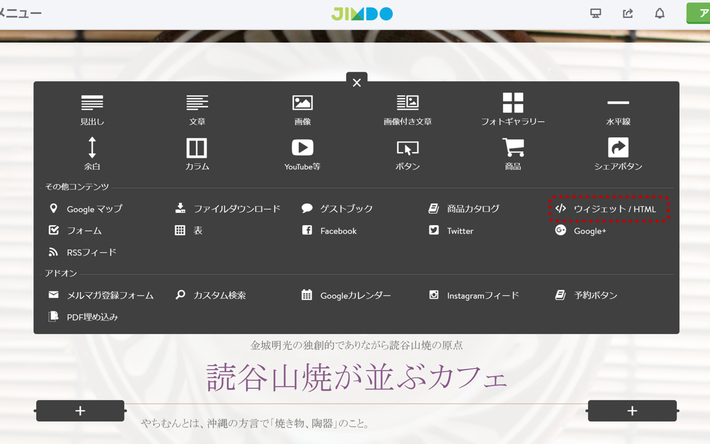This screenshot has width=710, height=444.
Task: Insert a 水平線 horizontal line
Action: (x=618, y=111)
